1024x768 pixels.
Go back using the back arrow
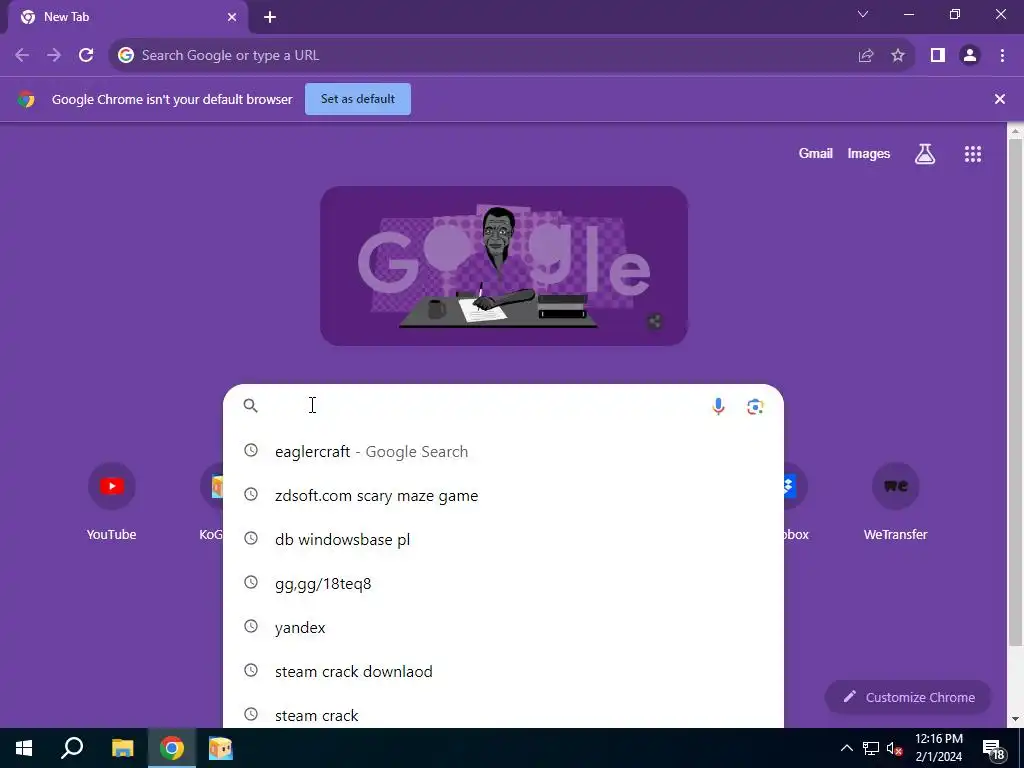click(22, 56)
